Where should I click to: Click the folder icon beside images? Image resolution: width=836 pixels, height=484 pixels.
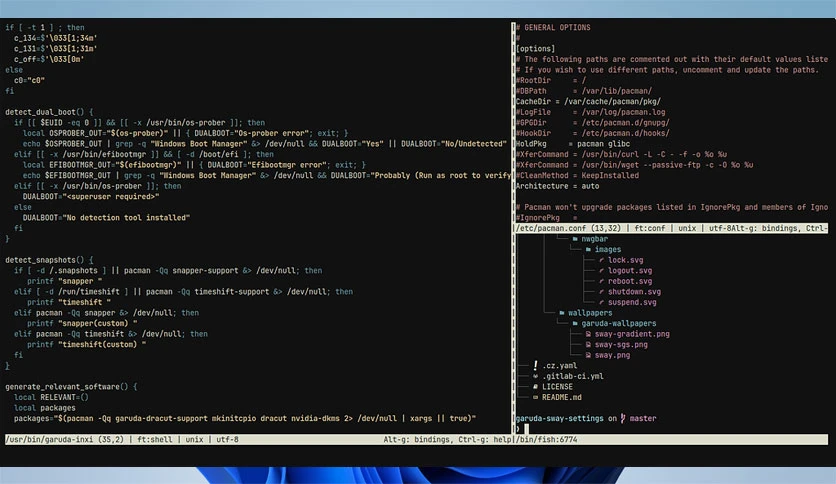point(588,249)
